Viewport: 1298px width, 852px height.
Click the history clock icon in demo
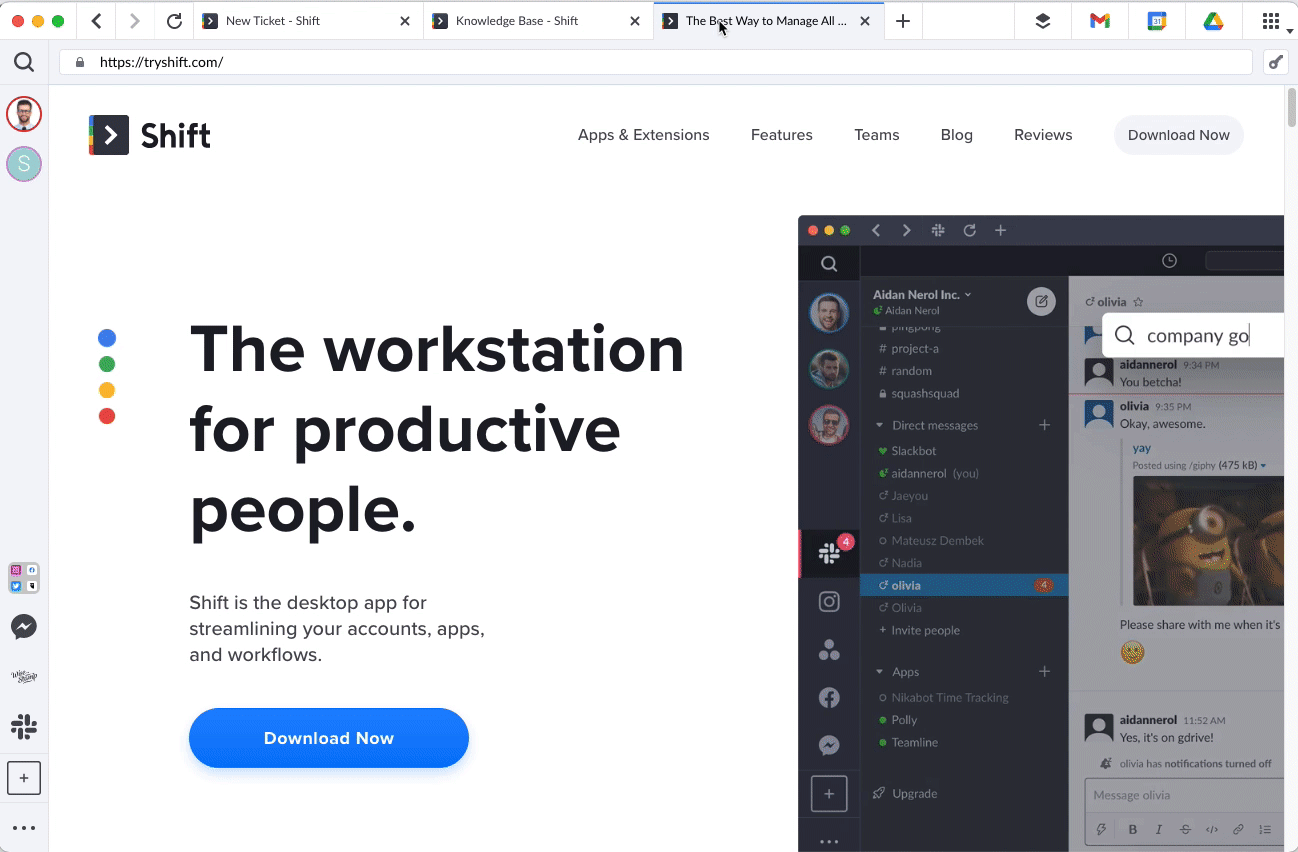coord(1169,261)
